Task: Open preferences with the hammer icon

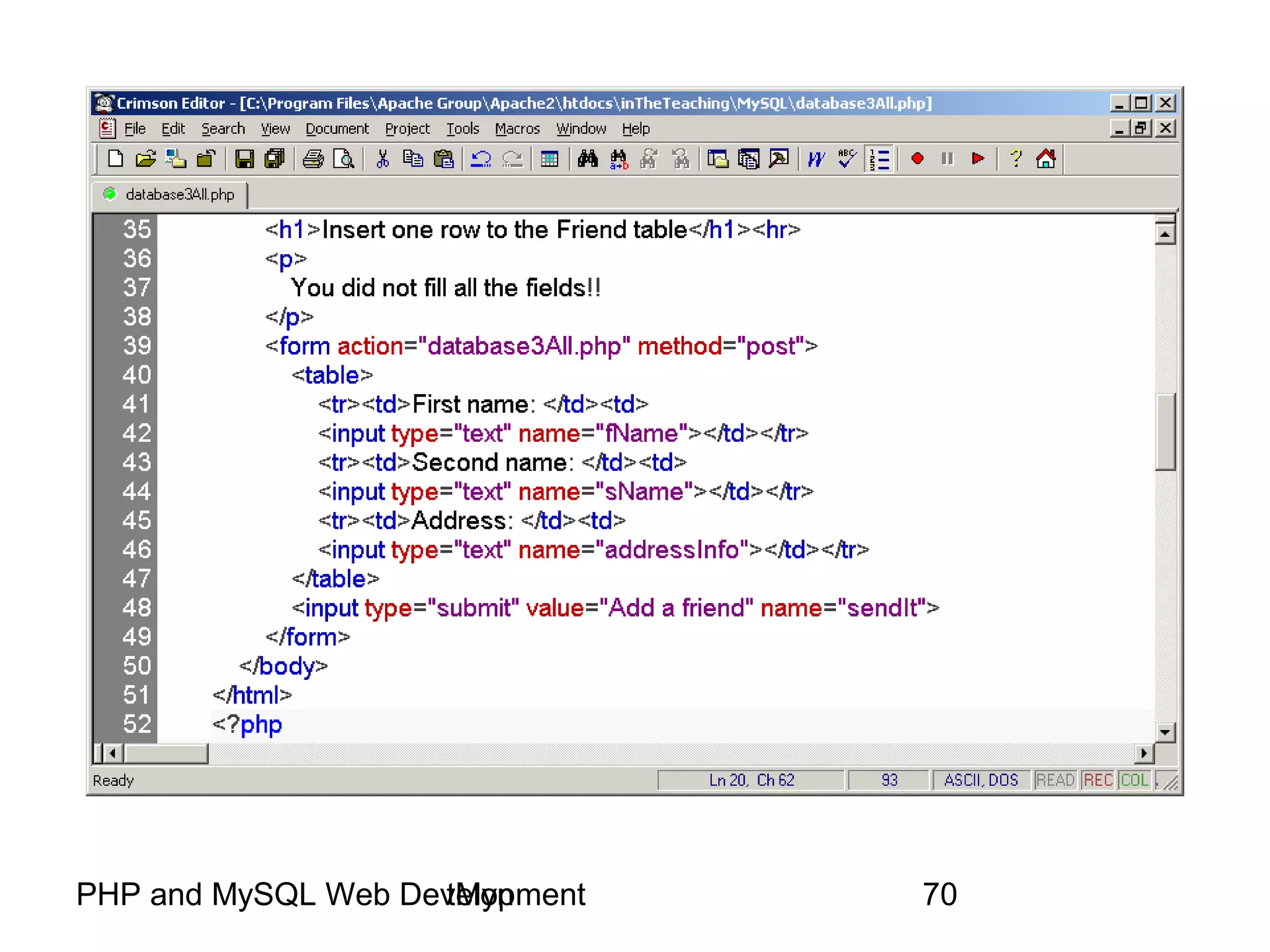Action: (779, 159)
